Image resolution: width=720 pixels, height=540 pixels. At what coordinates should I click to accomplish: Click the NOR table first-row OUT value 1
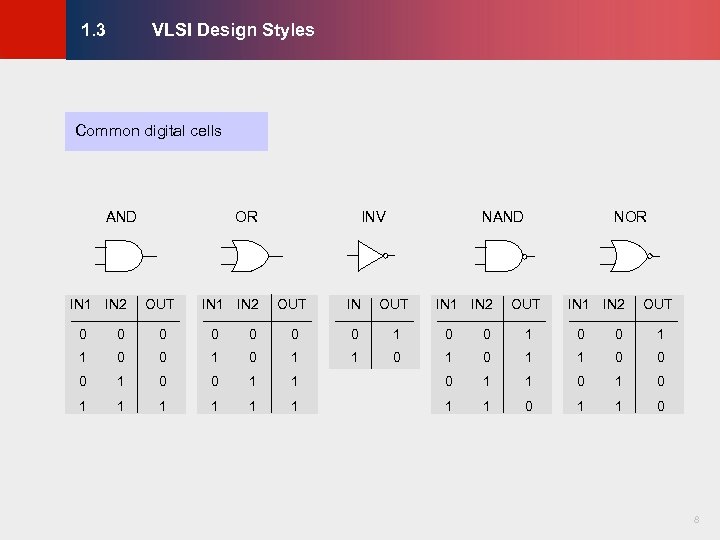660,334
